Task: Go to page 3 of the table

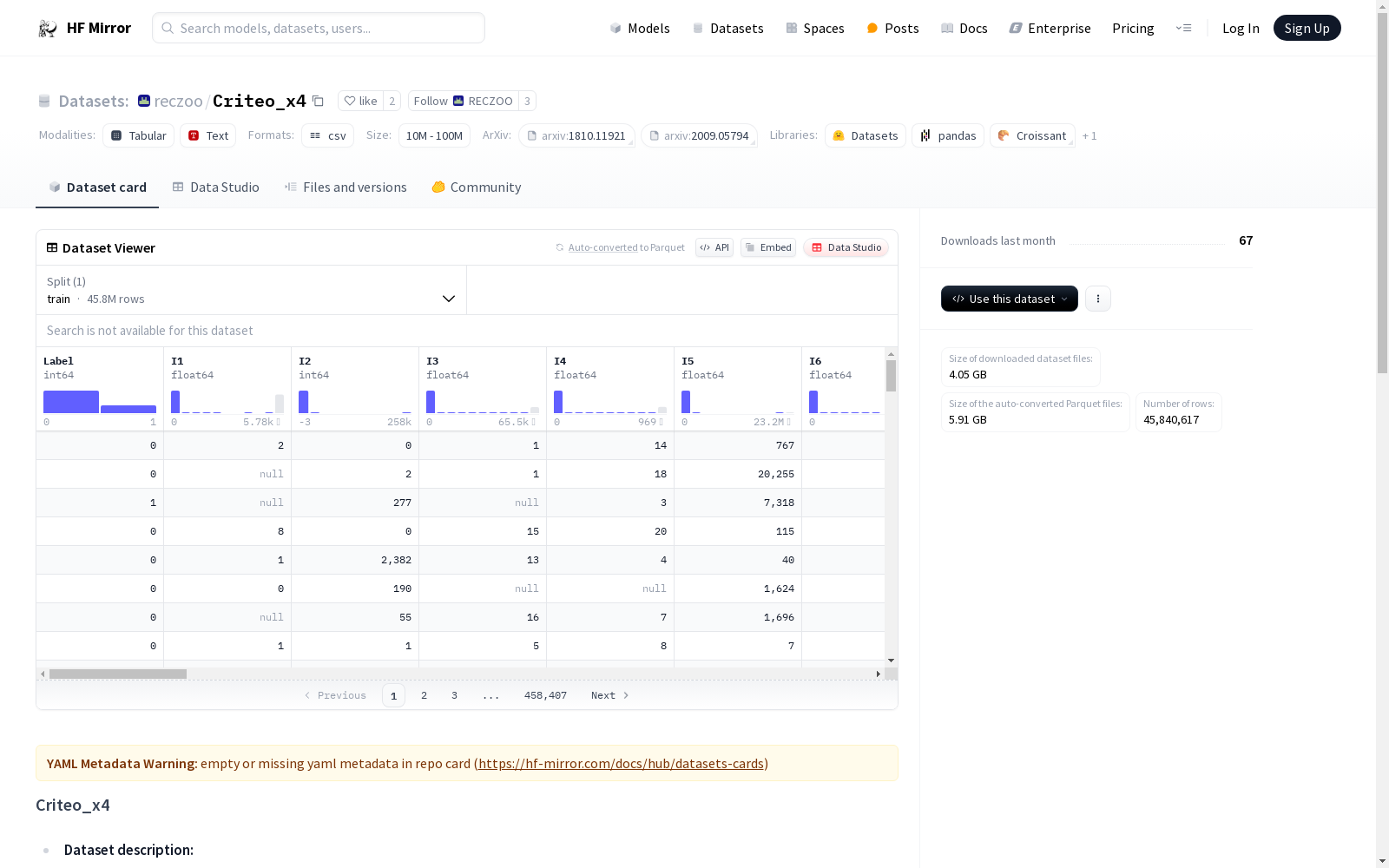Action: [454, 695]
